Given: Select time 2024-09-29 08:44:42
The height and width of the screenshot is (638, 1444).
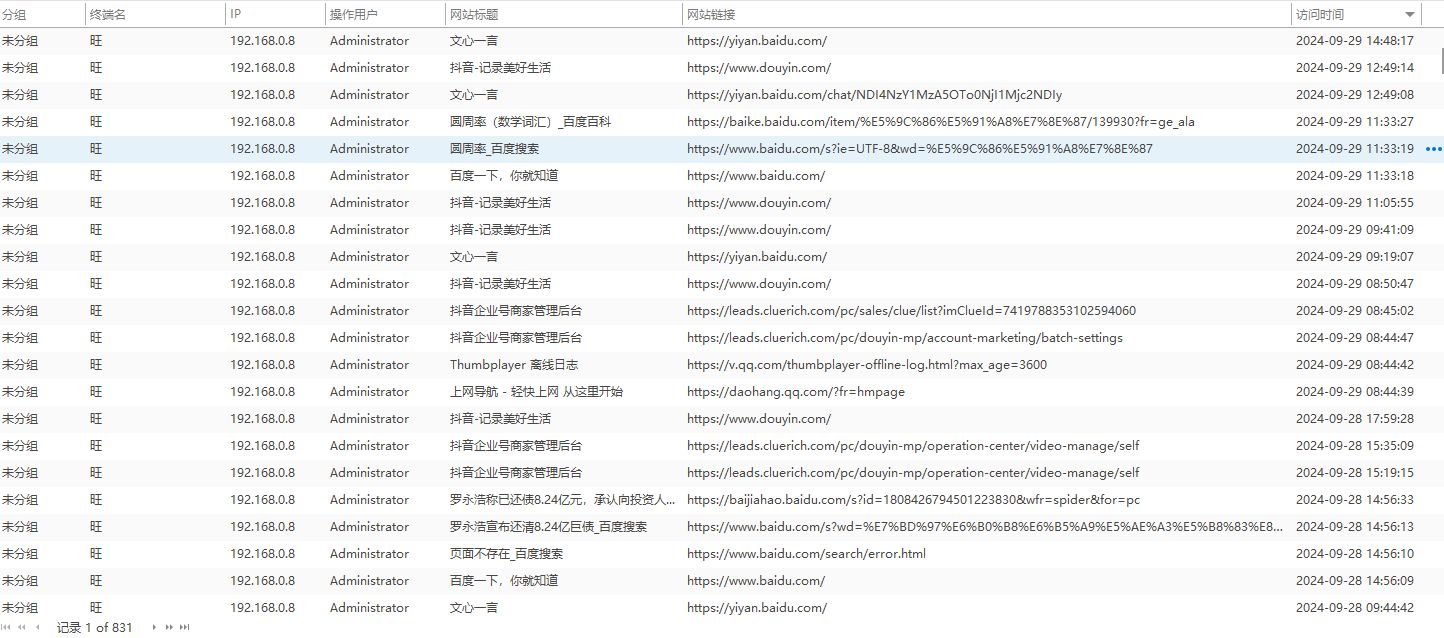Looking at the screenshot, I should [x=1355, y=365].
